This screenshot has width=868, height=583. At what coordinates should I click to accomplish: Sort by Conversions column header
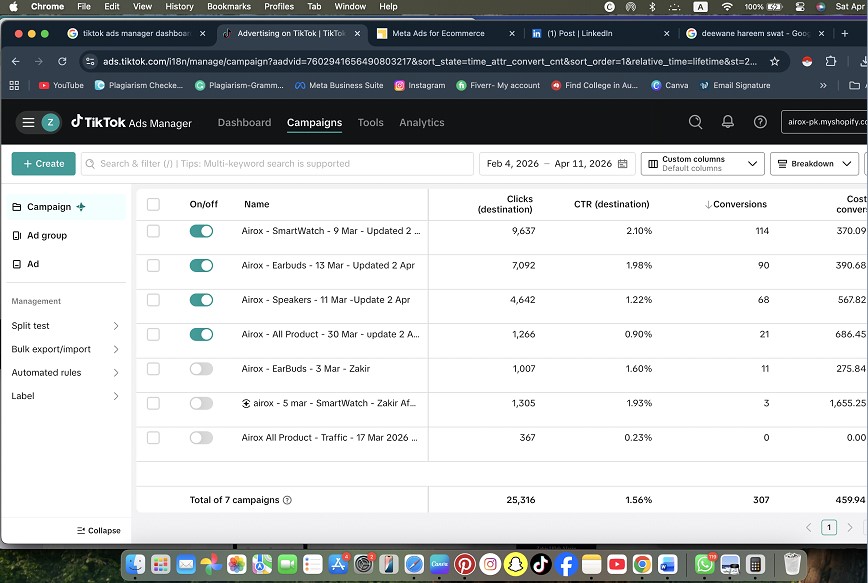click(x=736, y=204)
